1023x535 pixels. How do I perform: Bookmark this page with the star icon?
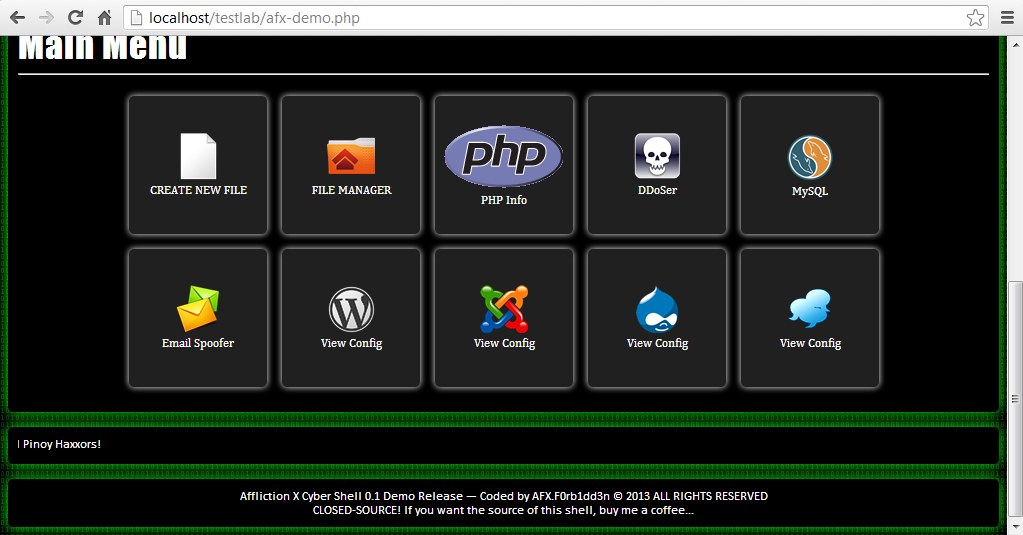(x=975, y=18)
